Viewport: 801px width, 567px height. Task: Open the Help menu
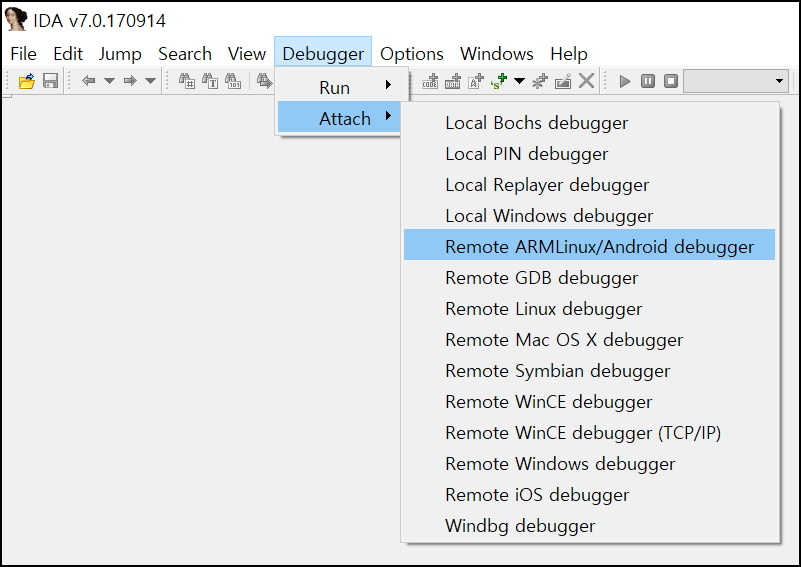point(569,54)
